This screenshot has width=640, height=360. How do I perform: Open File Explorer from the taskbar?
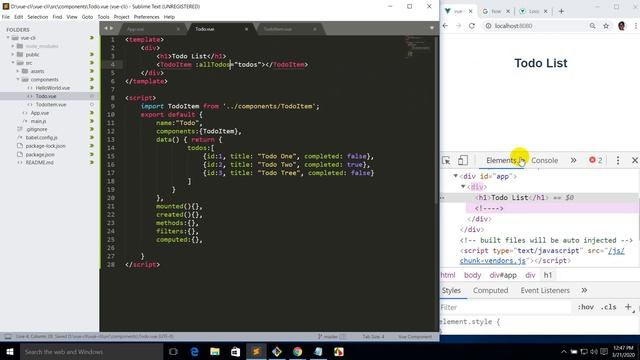215,351
